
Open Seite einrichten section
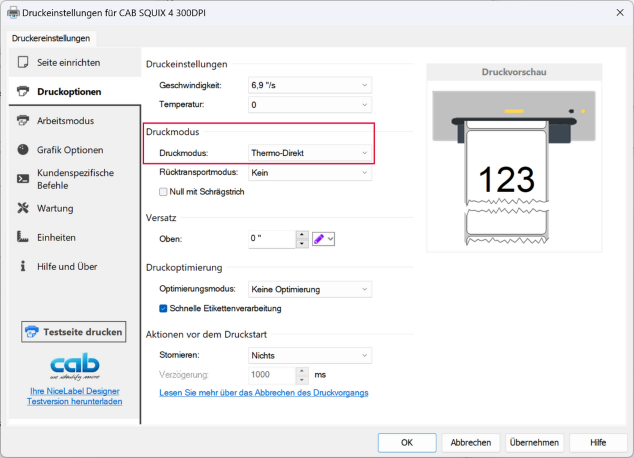coord(75,62)
